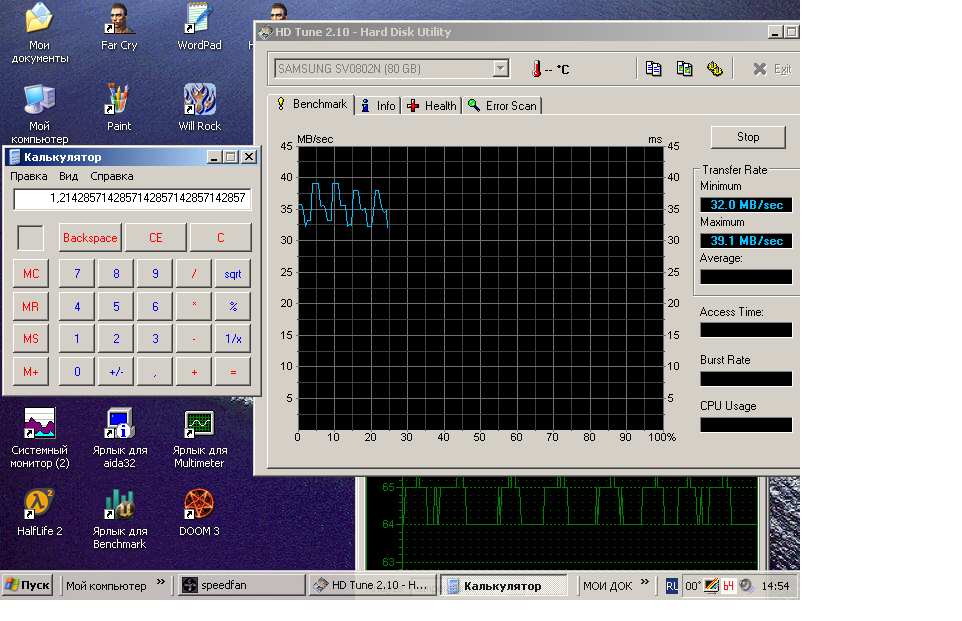This screenshot has width=962, height=621.
Task: Open the Error Scan tab
Action: coord(502,106)
